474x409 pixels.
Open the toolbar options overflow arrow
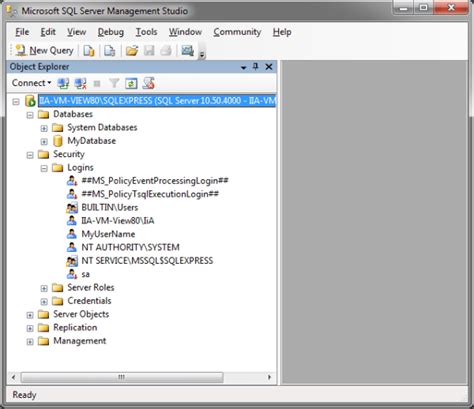pos(202,54)
